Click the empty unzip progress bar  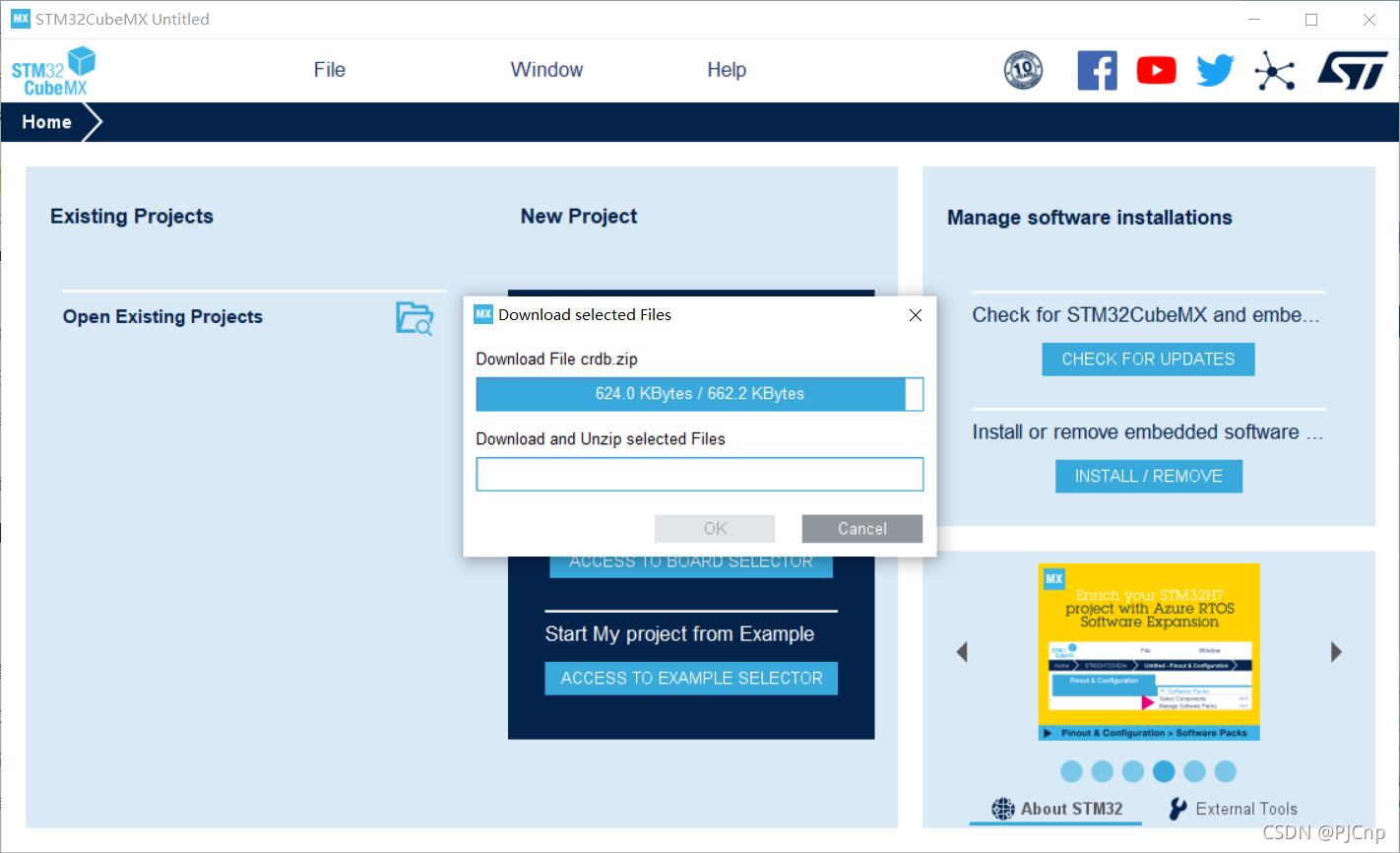click(x=700, y=474)
